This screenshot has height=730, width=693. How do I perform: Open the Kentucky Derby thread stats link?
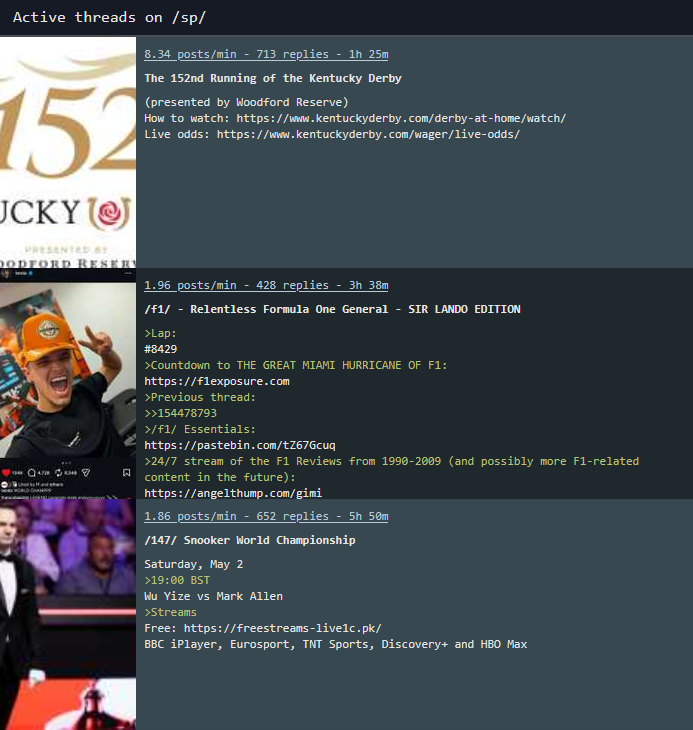coord(266,54)
